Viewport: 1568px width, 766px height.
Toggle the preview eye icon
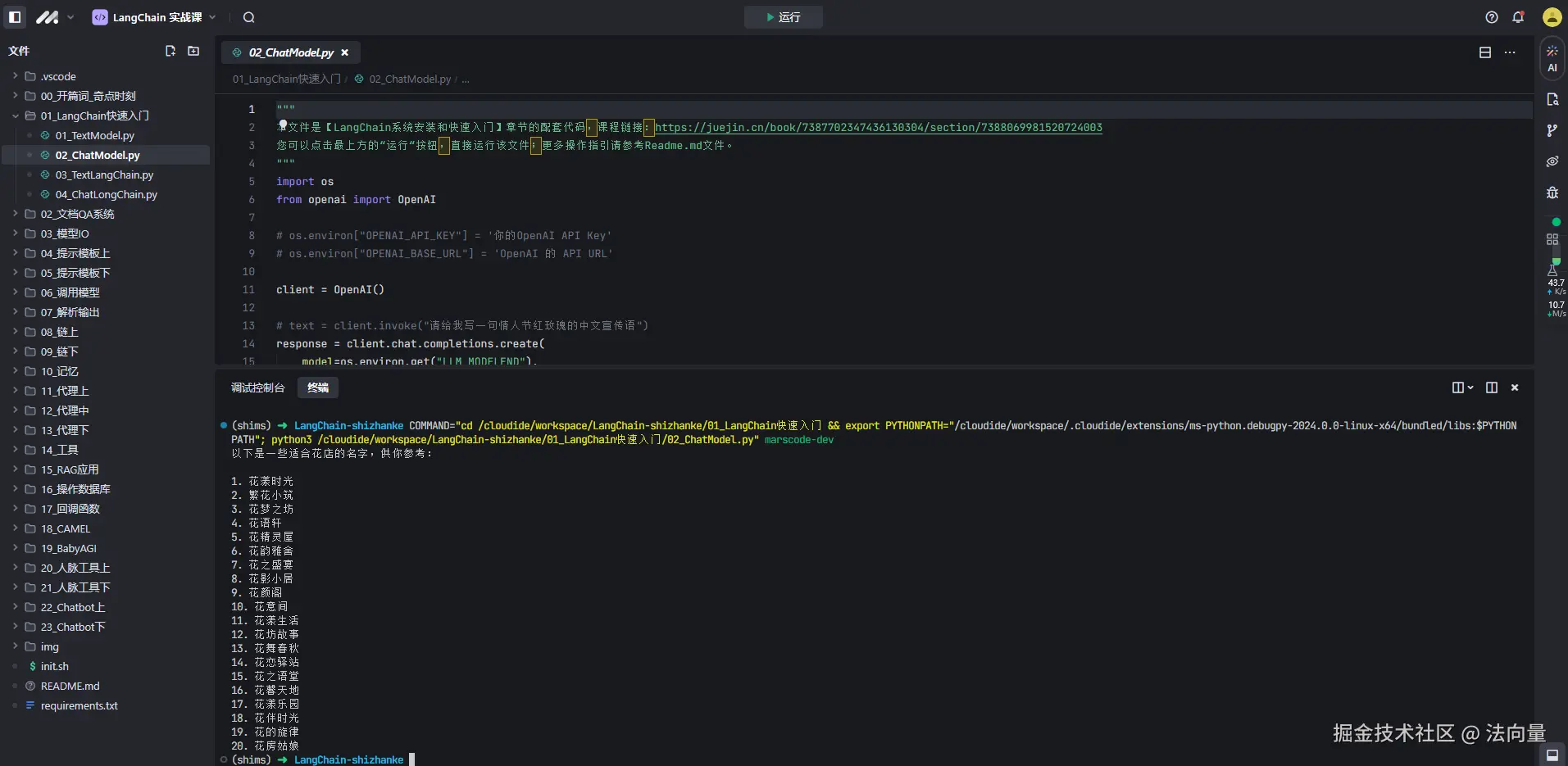(1552, 161)
